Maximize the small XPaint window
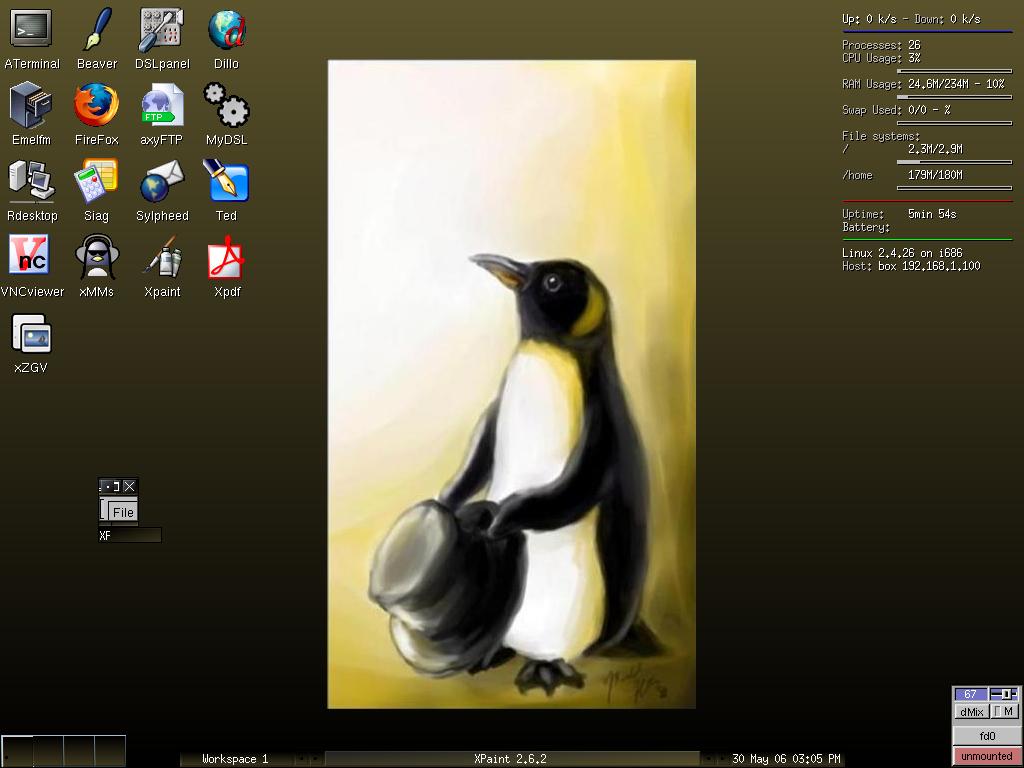 115,487
